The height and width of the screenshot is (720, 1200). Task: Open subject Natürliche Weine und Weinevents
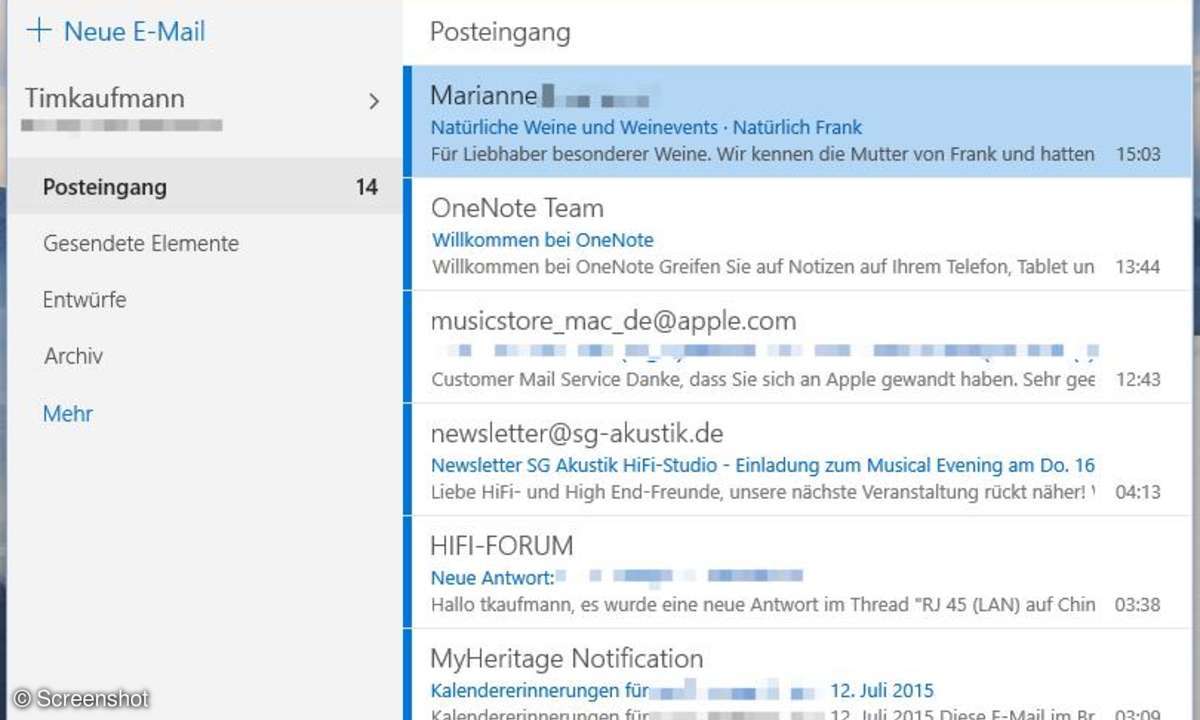[646, 127]
